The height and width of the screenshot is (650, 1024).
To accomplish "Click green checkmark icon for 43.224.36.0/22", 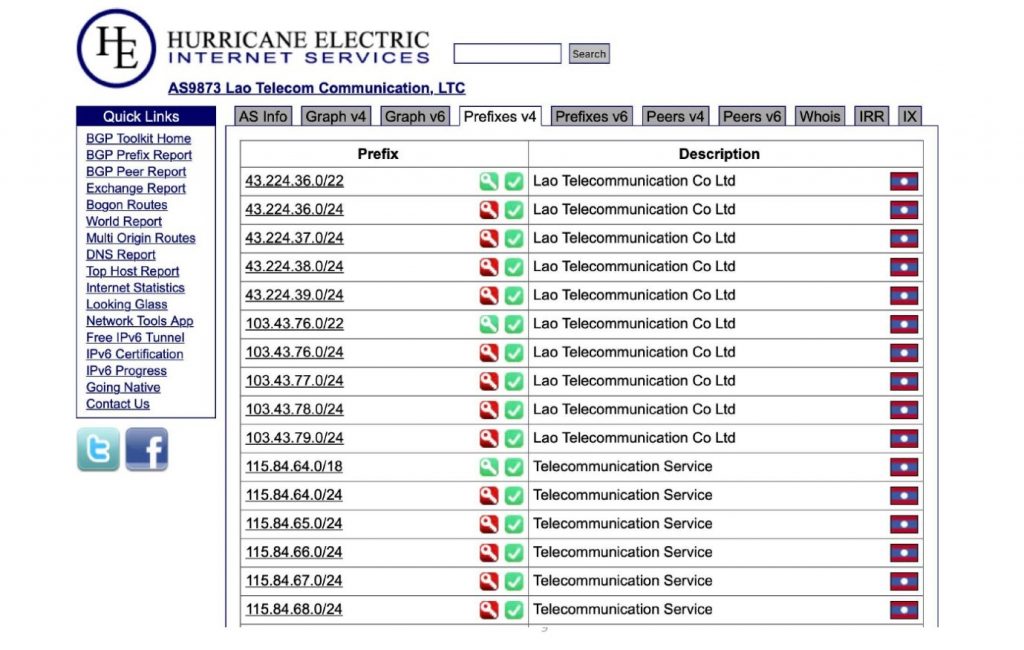I will (514, 181).
